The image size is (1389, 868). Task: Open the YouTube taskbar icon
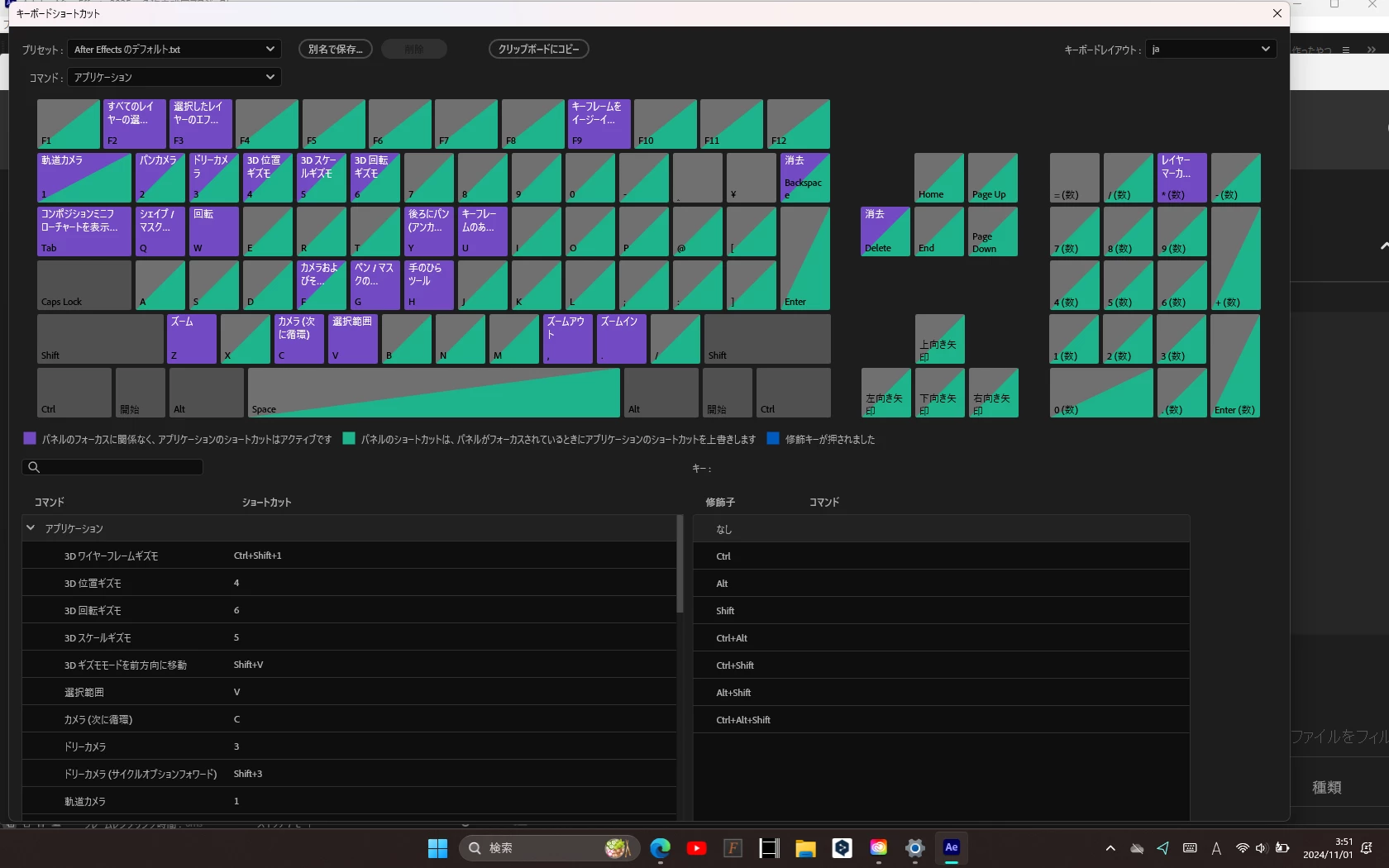tap(696, 848)
